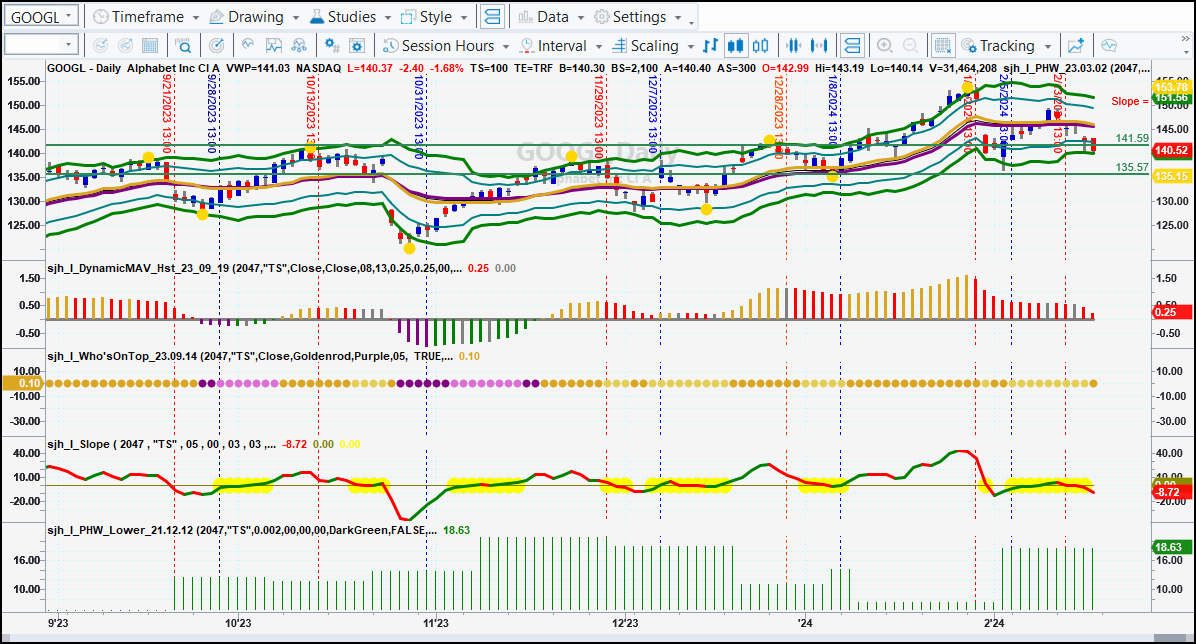The width and height of the screenshot is (1196, 644).
Task: Click the red 140.52 last price tag
Action: coord(1172,150)
